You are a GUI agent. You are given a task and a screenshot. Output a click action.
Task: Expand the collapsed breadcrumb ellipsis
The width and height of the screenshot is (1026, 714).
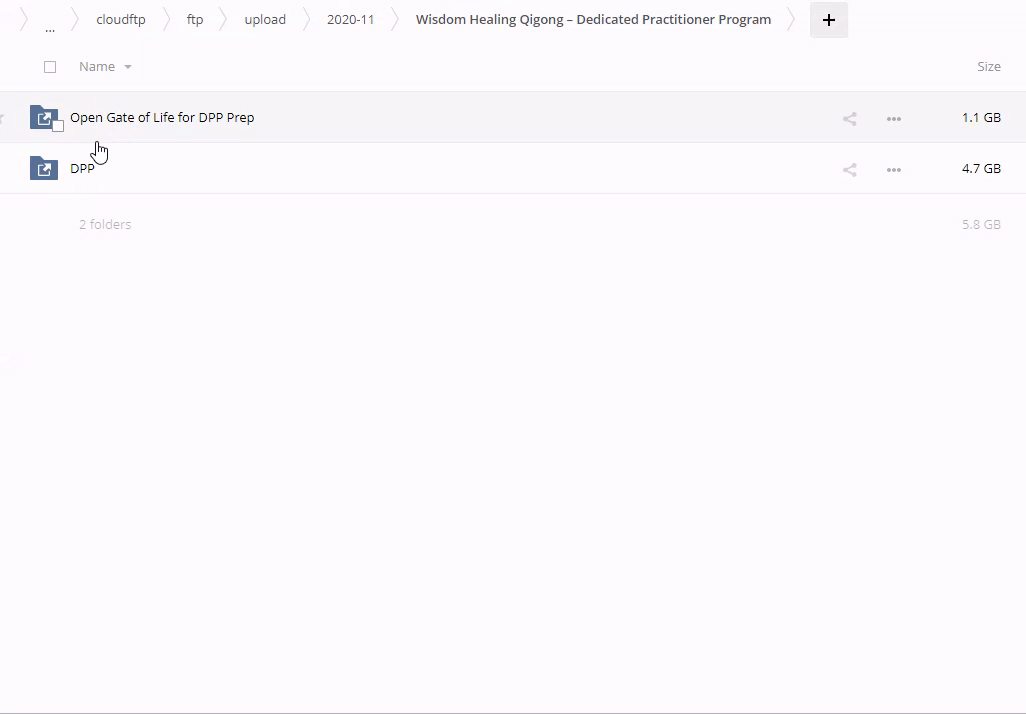[x=50, y=25]
